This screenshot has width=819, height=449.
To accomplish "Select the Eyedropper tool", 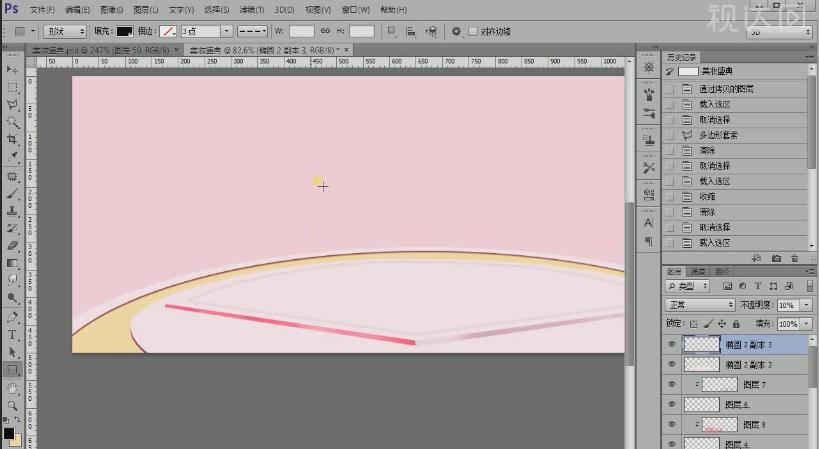I will coord(12,157).
